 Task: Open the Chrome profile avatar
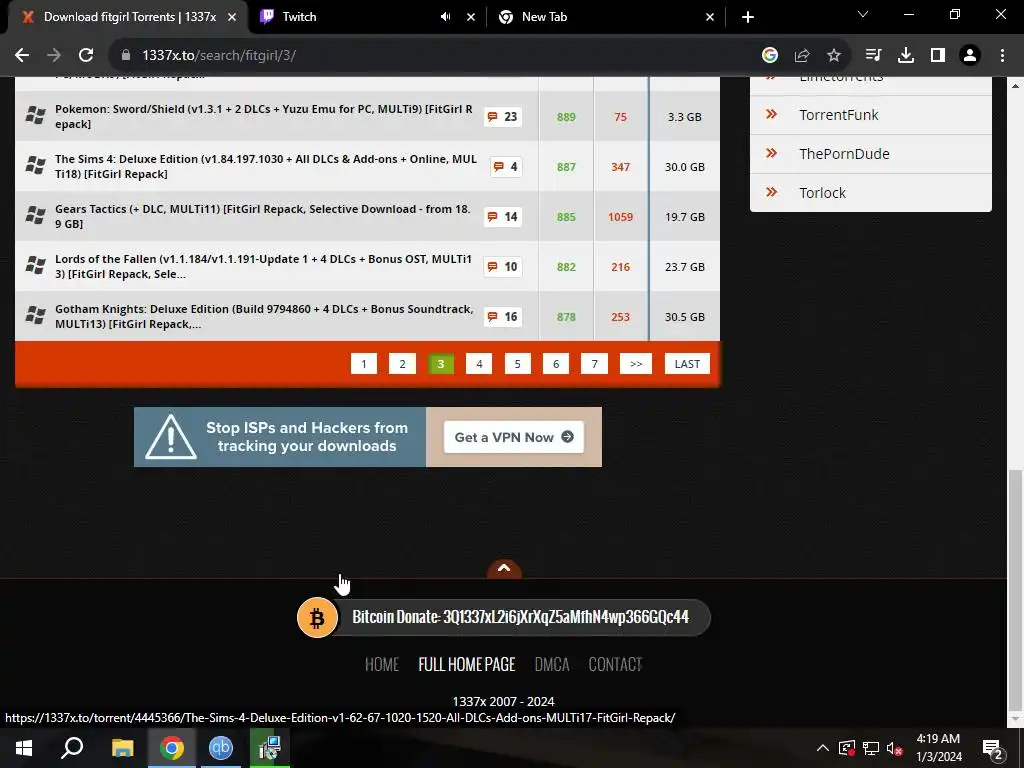pyautogui.click(x=970, y=56)
